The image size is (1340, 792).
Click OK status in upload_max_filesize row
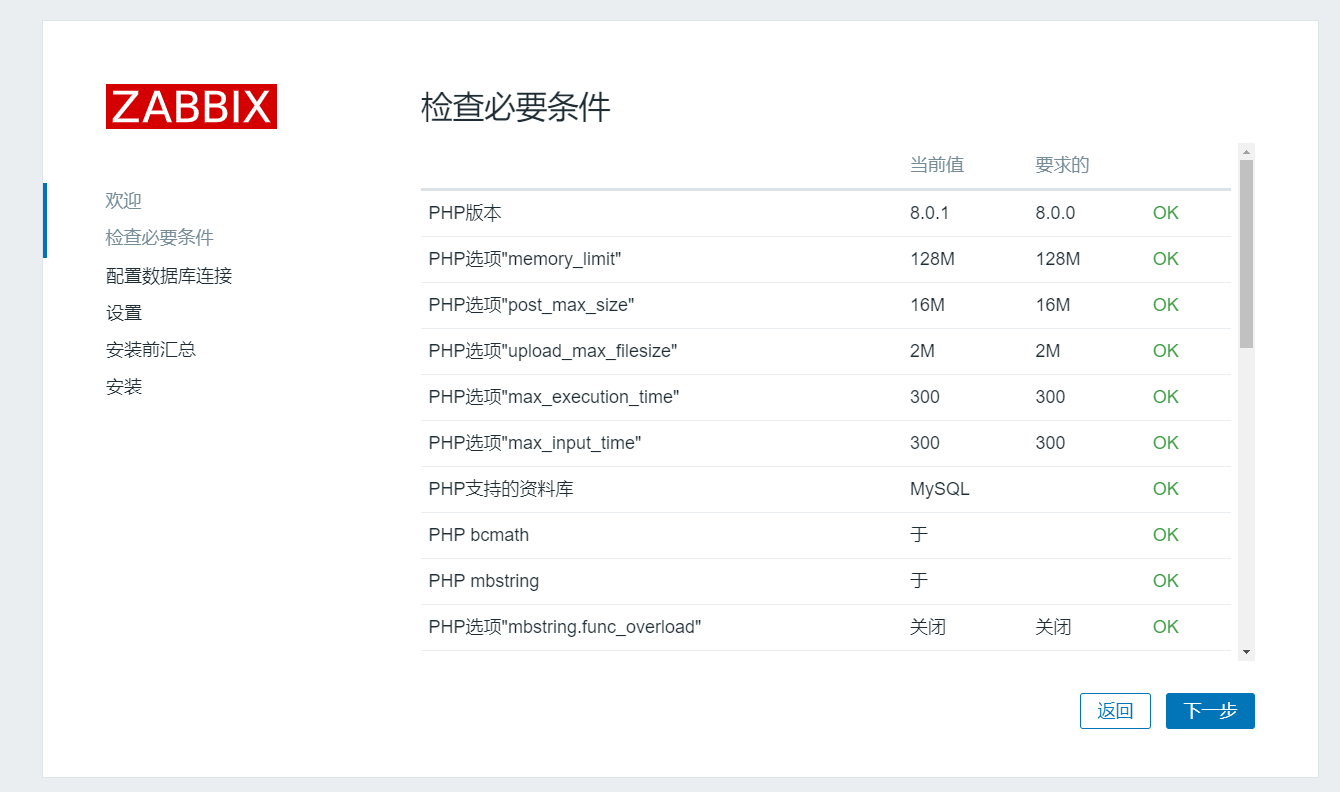click(x=1166, y=351)
